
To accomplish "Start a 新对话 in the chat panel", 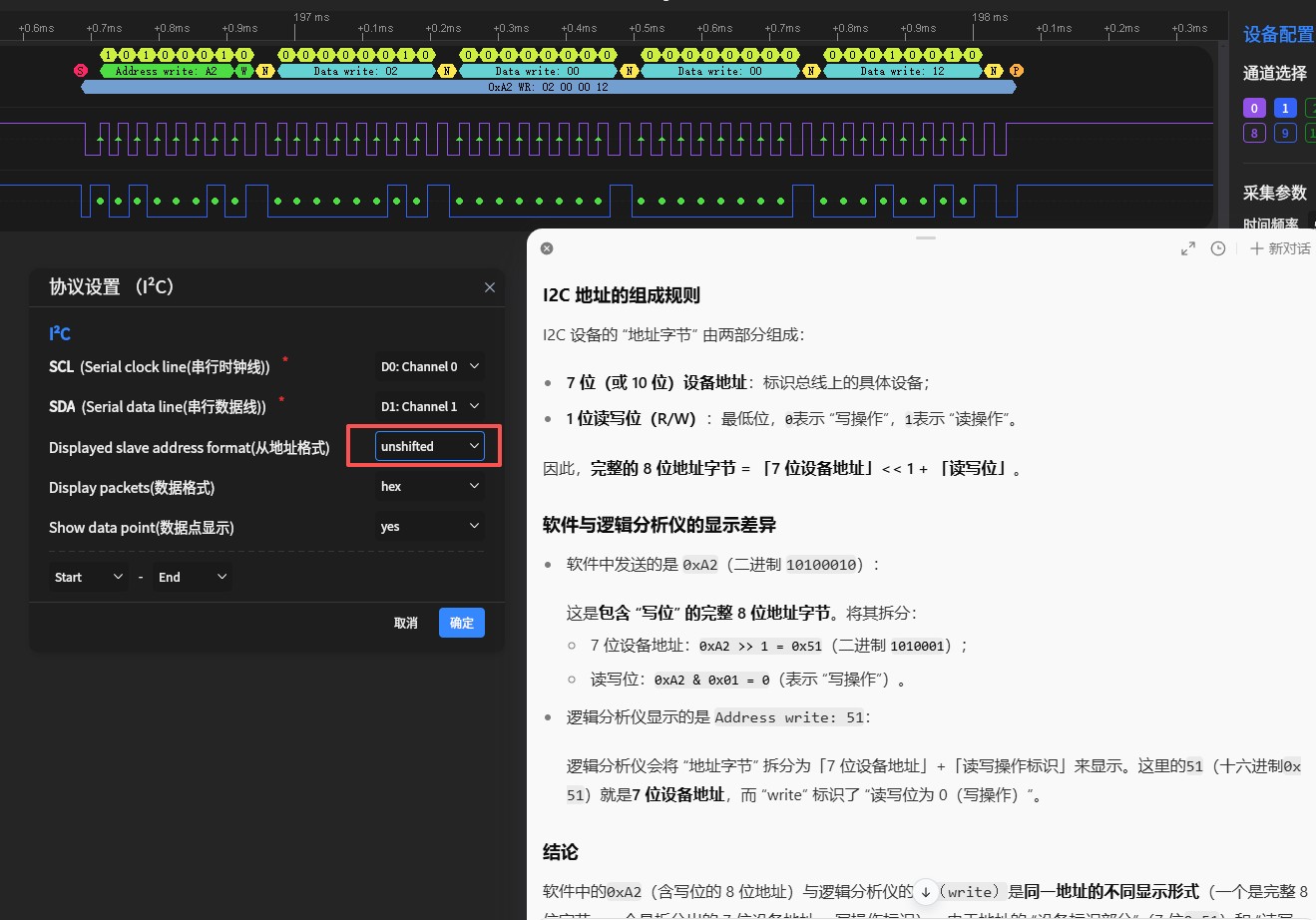I will click(x=1279, y=248).
